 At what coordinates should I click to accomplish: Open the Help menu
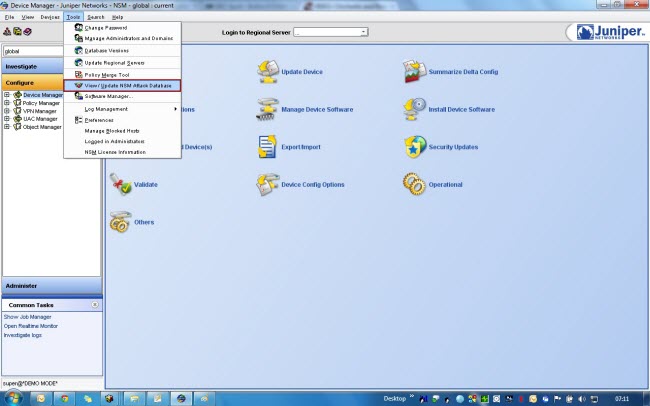point(118,17)
